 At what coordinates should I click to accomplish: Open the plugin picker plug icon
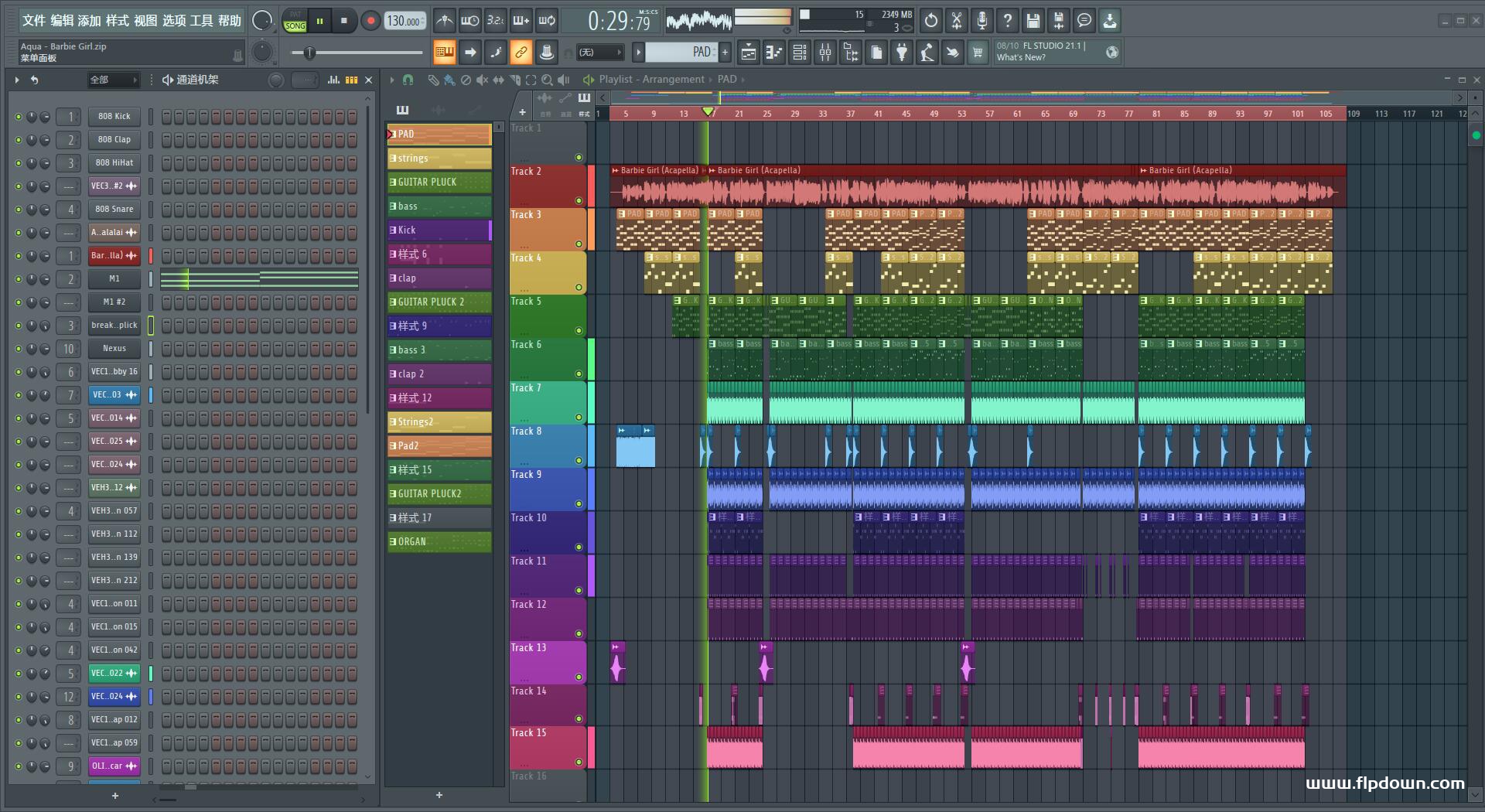click(x=902, y=52)
